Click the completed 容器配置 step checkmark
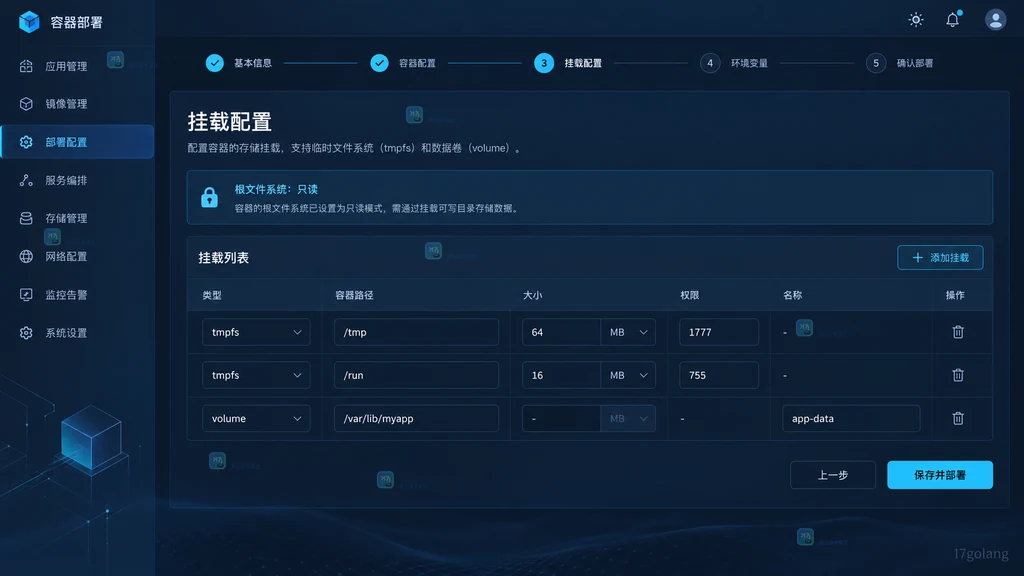1024x576 pixels. [379, 63]
